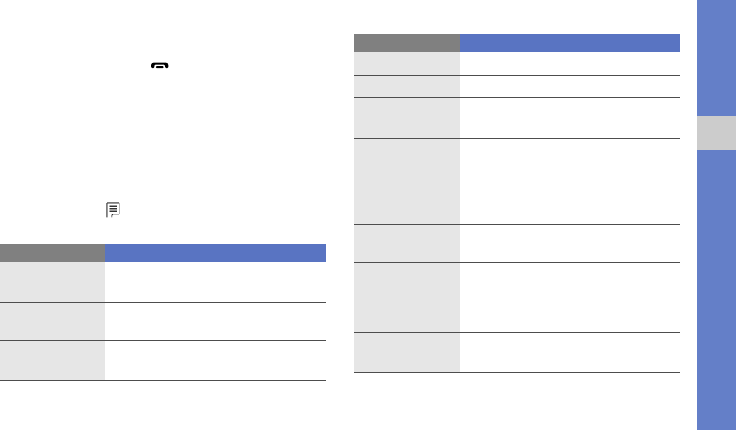This screenshot has height=430, width=736.
Task: Select the last gray row cell in left table
Action: 53,360
